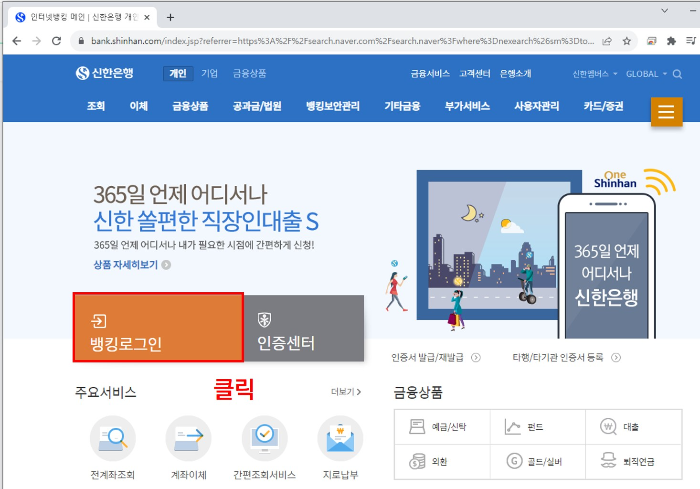Expand the 신한멤버스 dropdown
This screenshot has width=700, height=489.
click(x=595, y=74)
